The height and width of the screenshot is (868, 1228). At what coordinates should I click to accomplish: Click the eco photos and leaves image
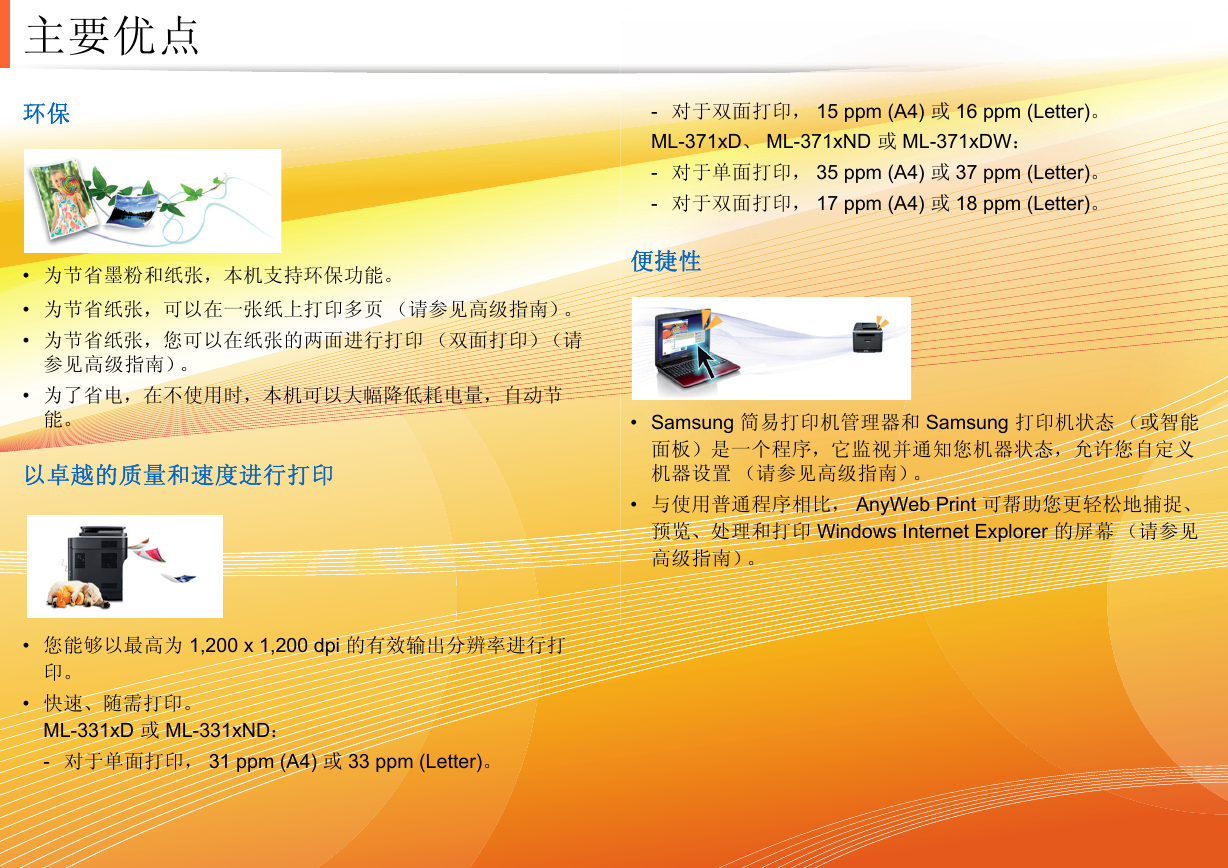pos(153,201)
